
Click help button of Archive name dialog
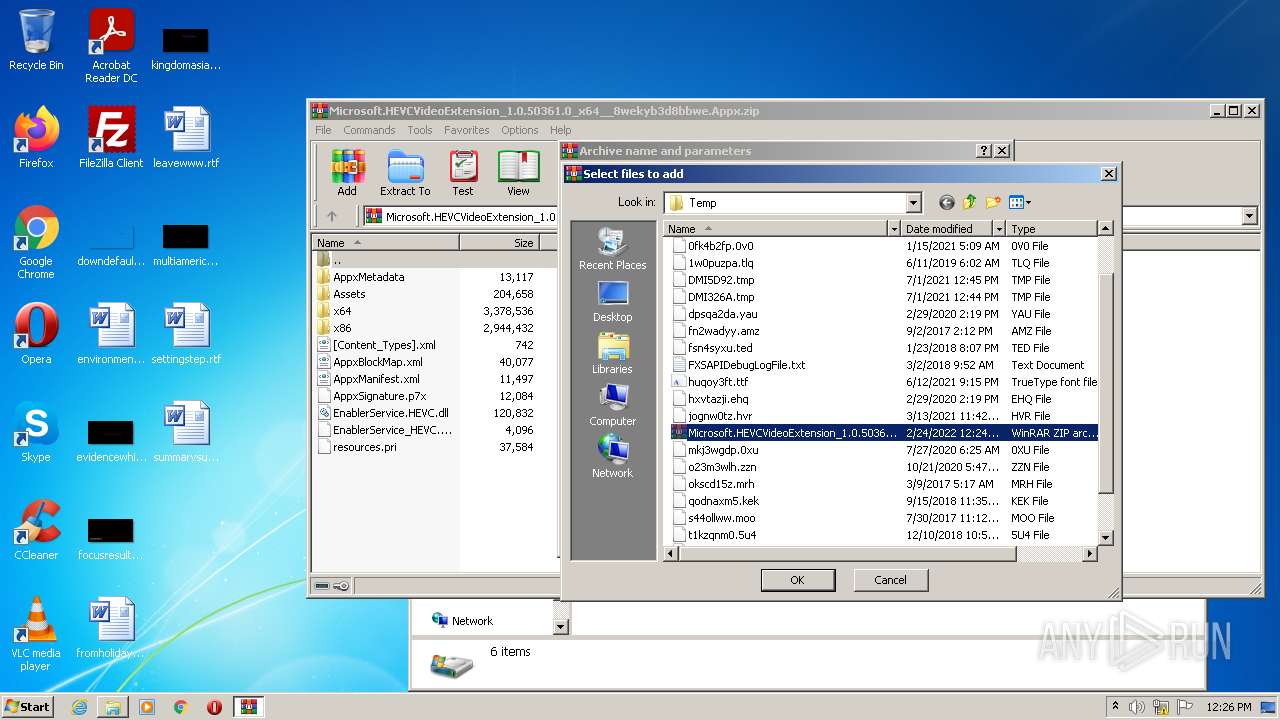pos(984,151)
